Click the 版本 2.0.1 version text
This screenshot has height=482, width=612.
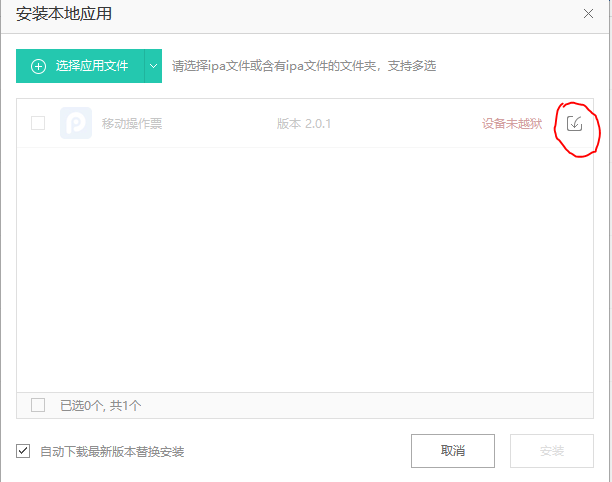(303, 124)
